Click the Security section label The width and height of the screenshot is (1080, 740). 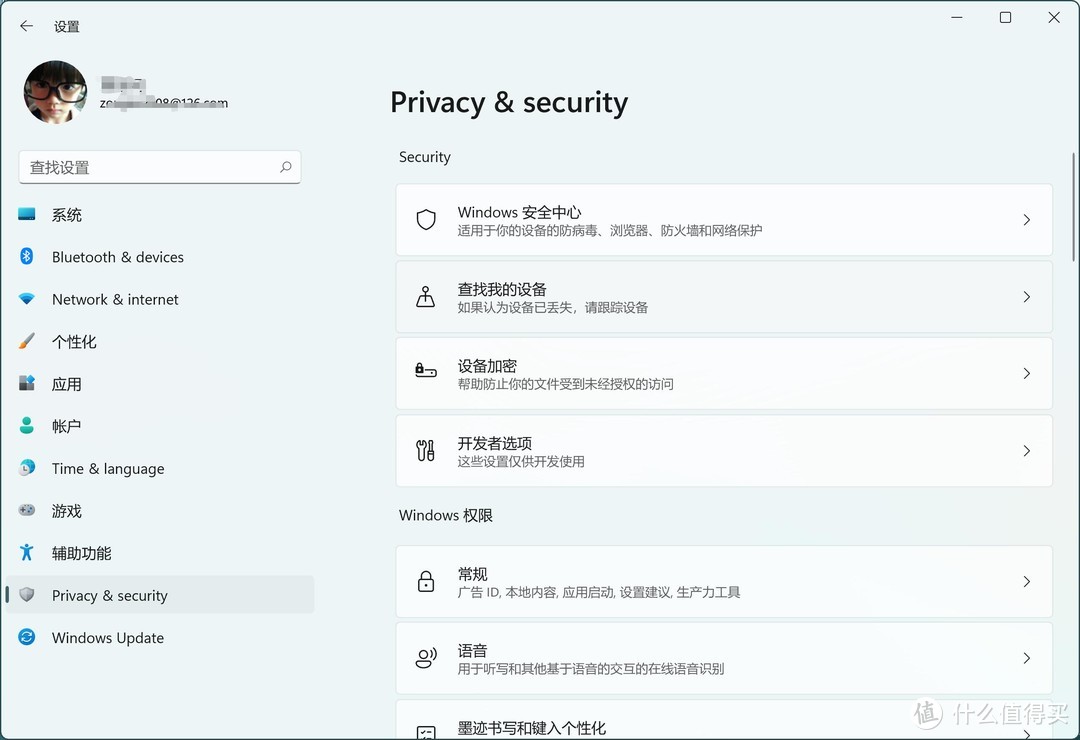click(425, 157)
